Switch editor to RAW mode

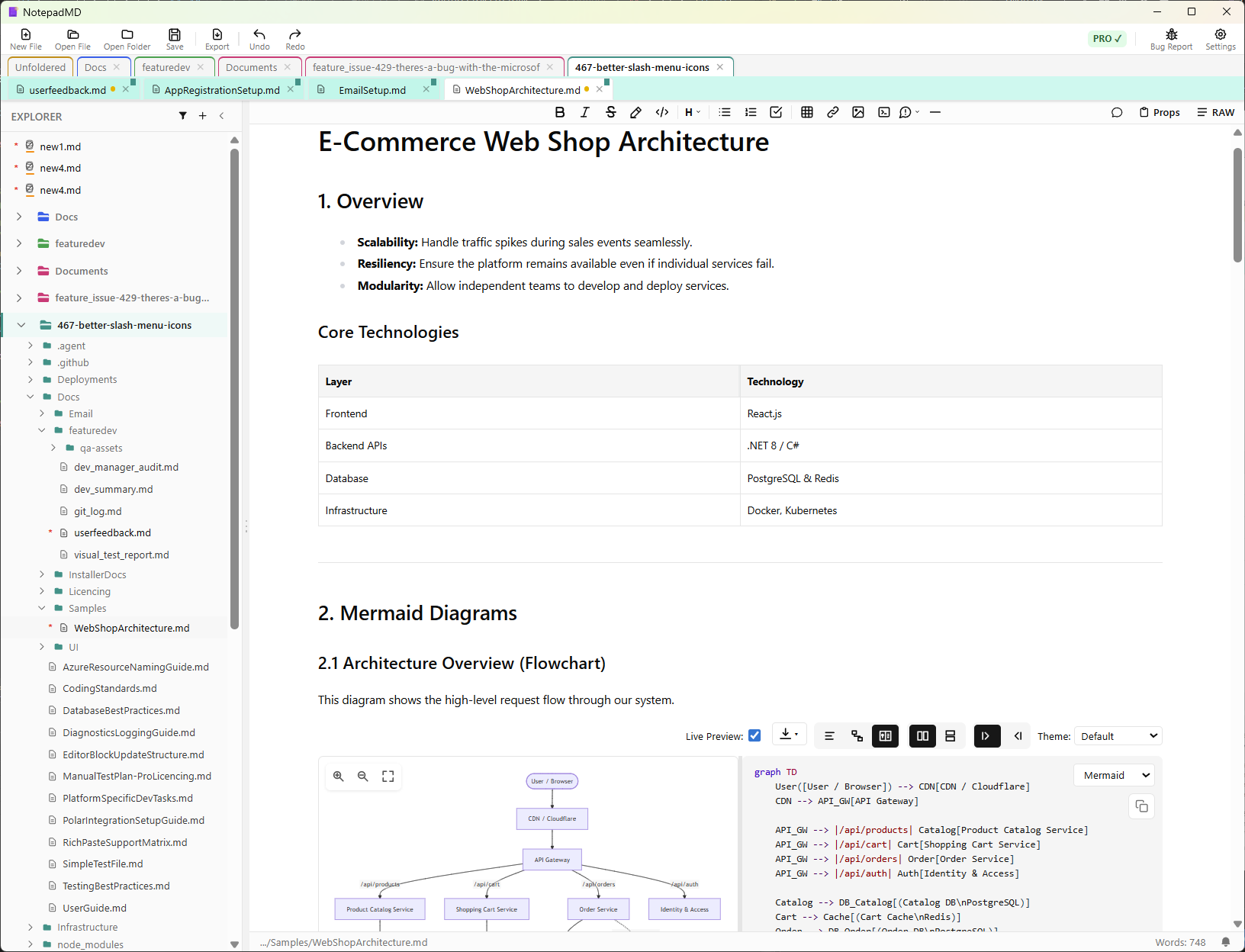pyautogui.click(x=1216, y=112)
